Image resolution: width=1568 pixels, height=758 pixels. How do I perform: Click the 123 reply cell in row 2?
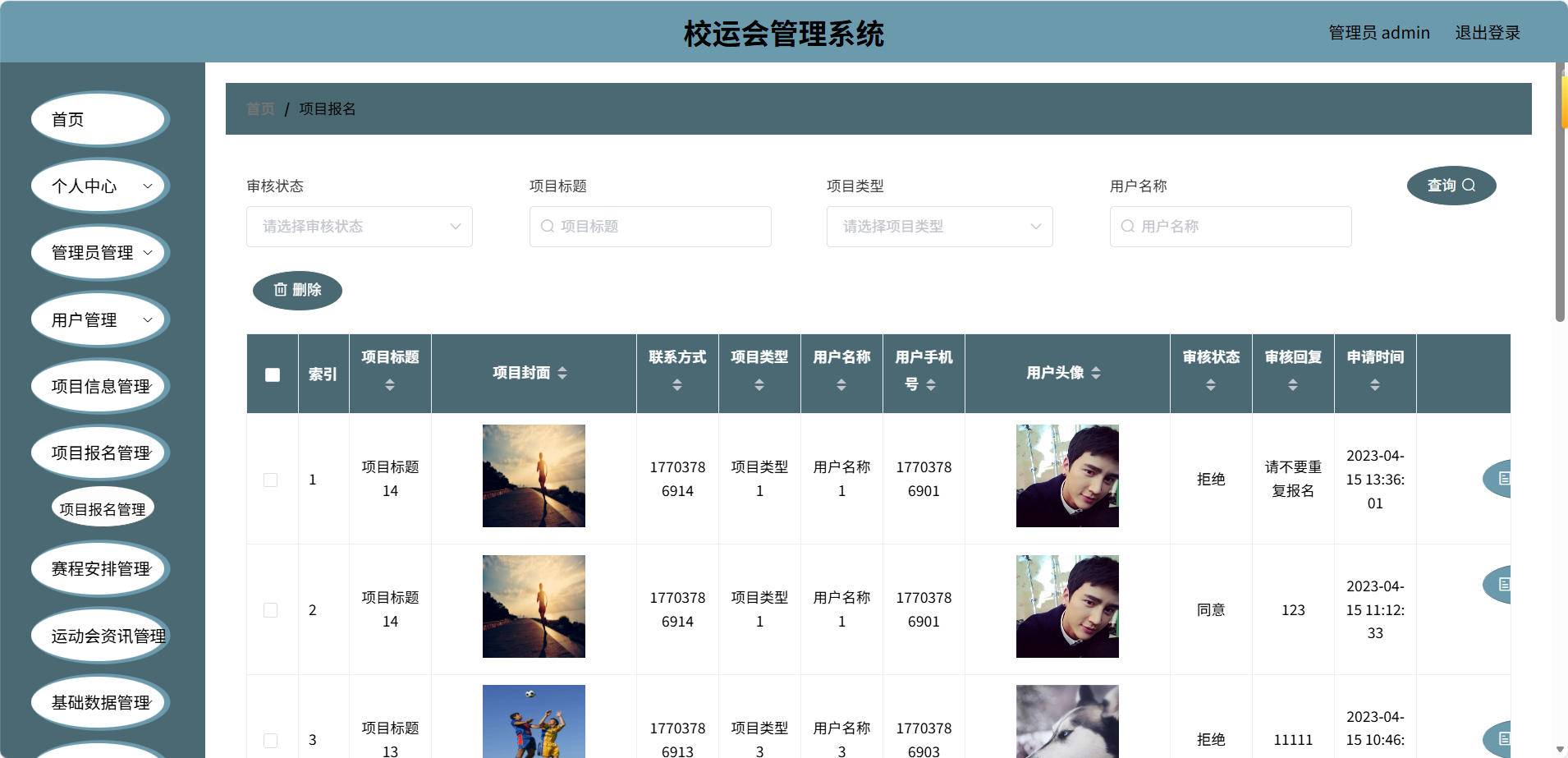(1293, 609)
